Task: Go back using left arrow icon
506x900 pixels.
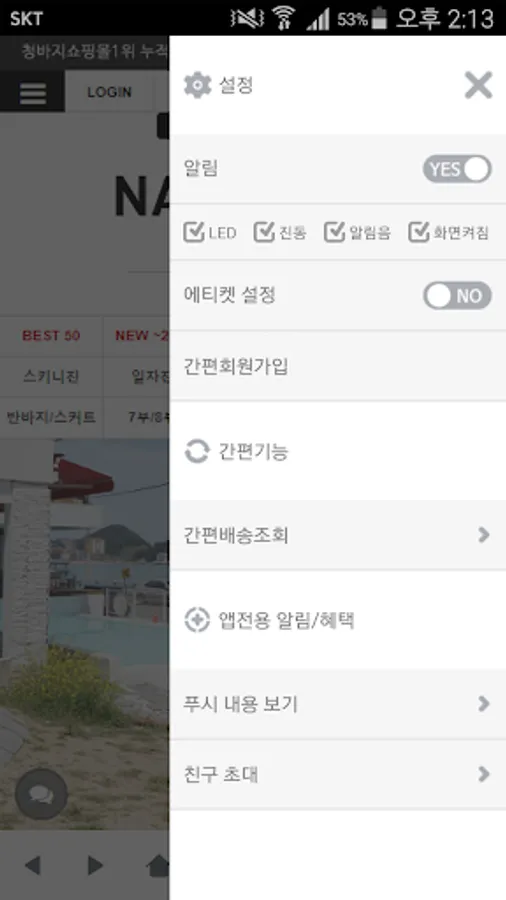Action: point(33,866)
